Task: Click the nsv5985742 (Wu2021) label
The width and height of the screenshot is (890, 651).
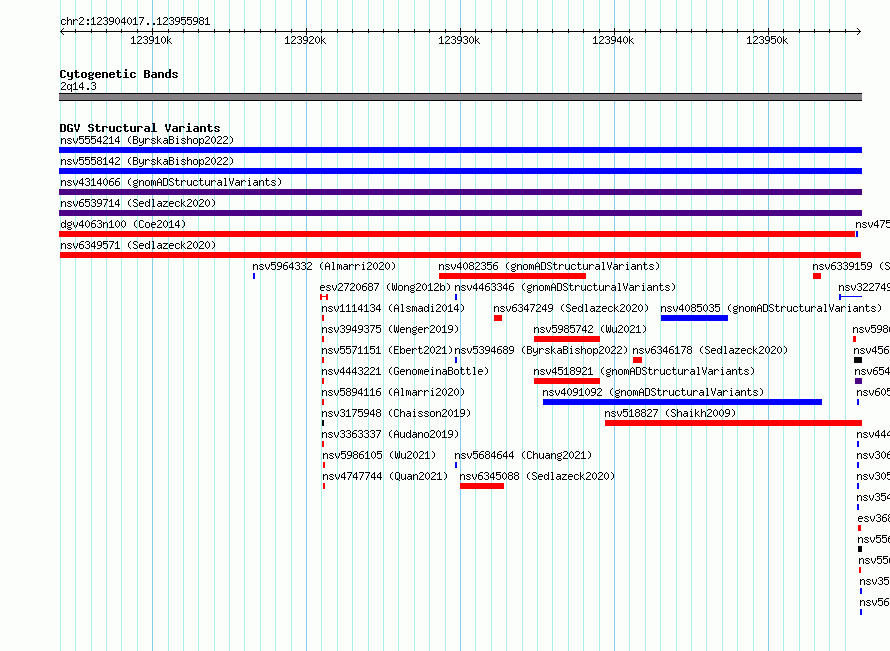Action: 590,329
